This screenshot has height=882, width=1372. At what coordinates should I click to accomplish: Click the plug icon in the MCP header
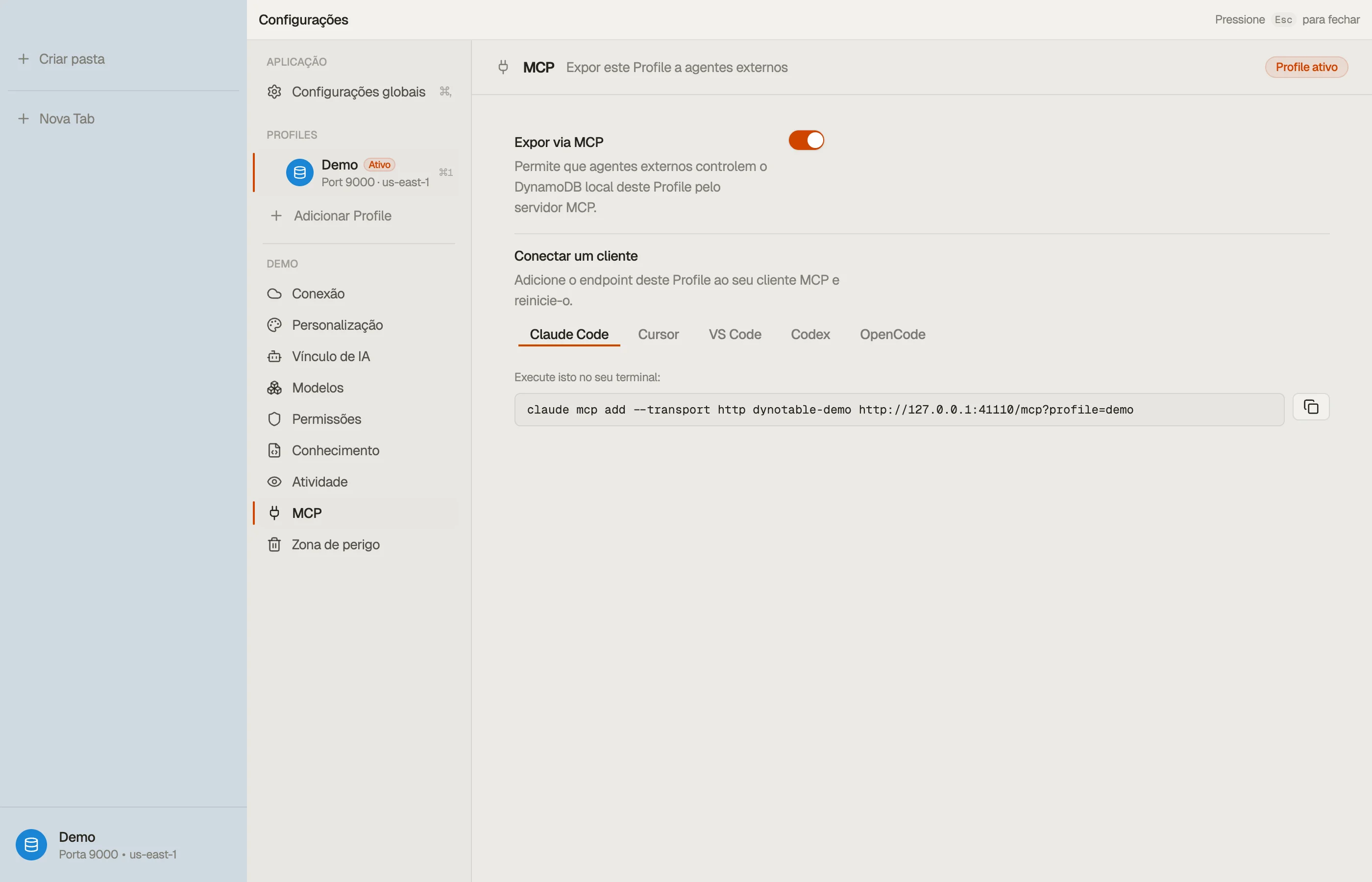(x=503, y=67)
